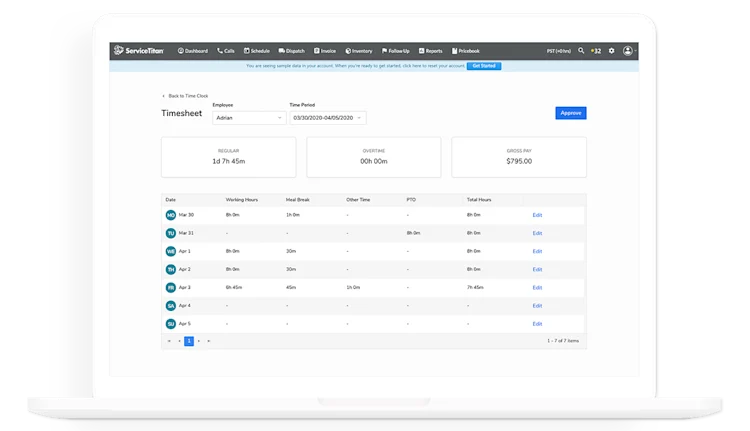Click the ServiceTitan logo
Screen dimensions: 750x431
pos(139,50)
